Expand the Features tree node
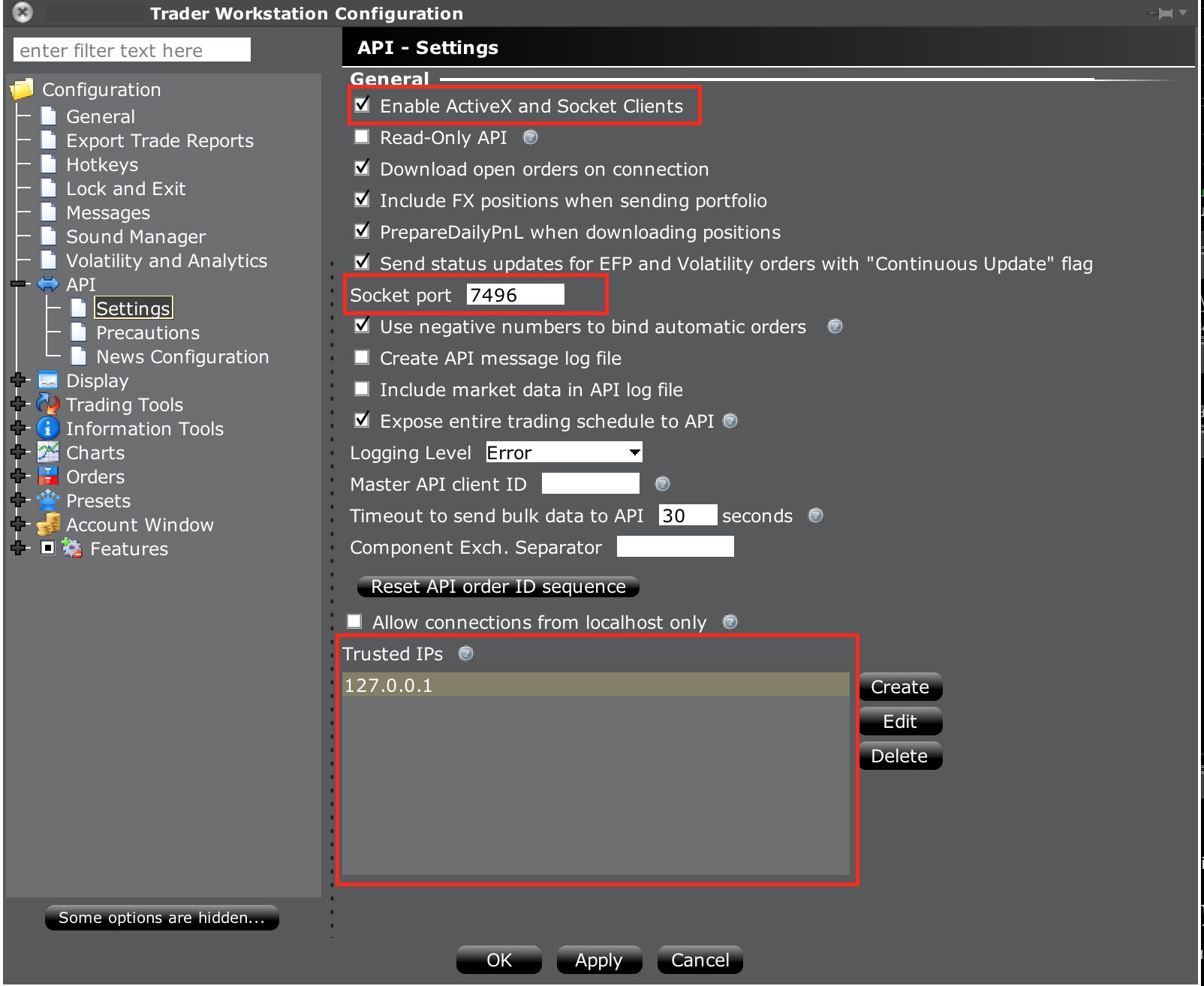This screenshot has height=986, width=1204. (x=18, y=549)
